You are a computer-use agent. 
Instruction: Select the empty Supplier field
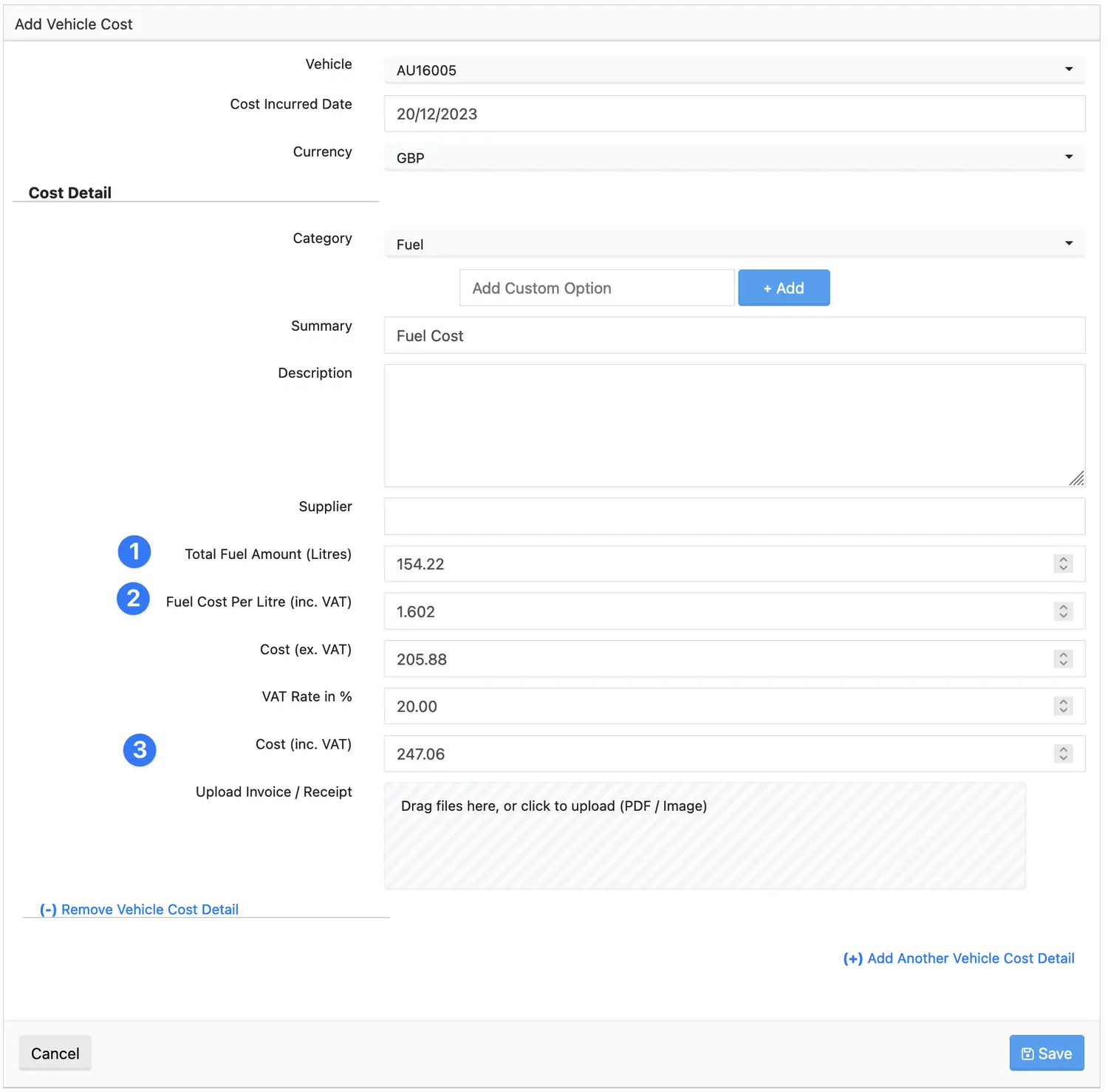[x=733, y=516]
